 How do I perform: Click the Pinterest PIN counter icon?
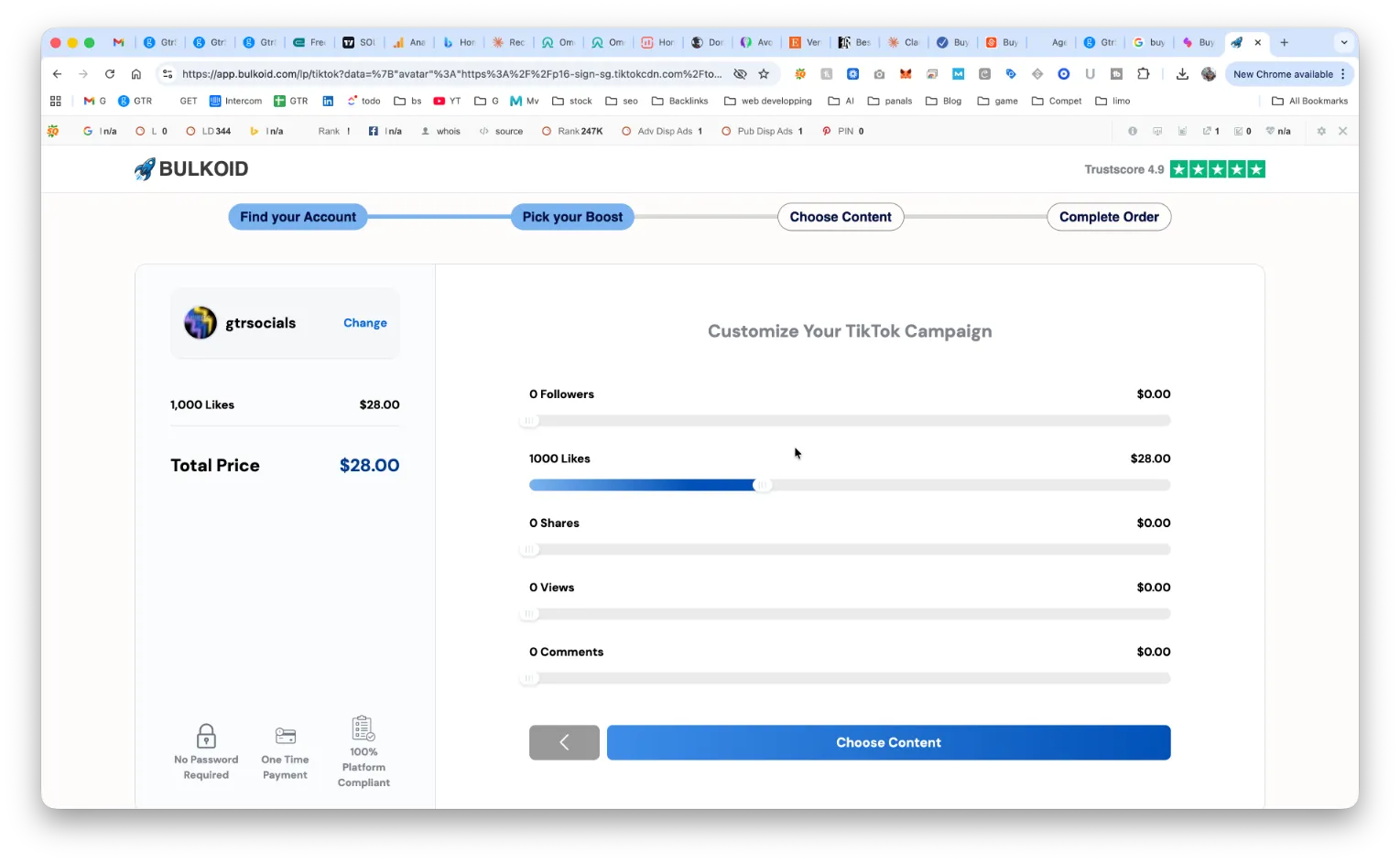(x=827, y=131)
